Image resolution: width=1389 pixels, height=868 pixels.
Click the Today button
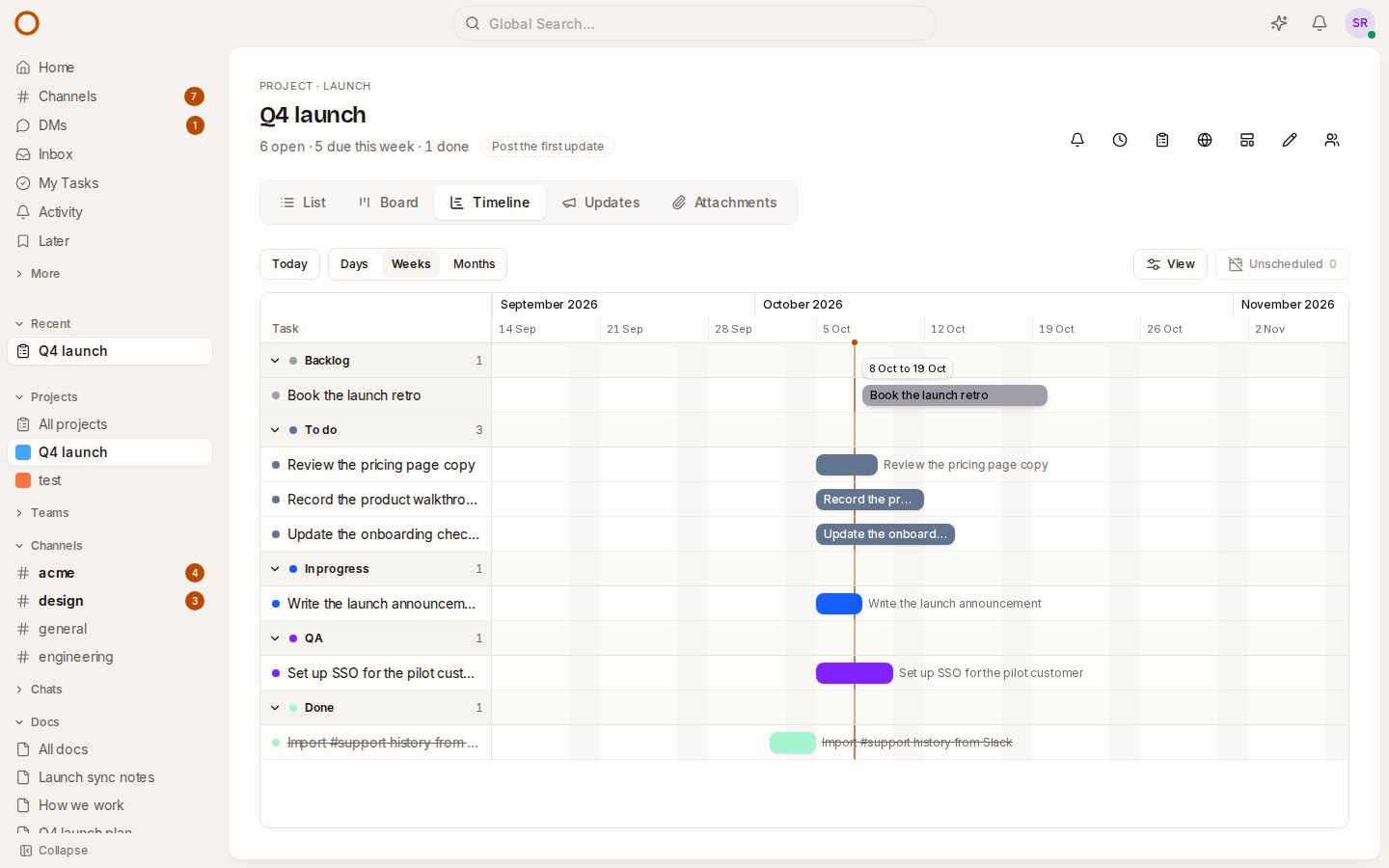point(289,264)
